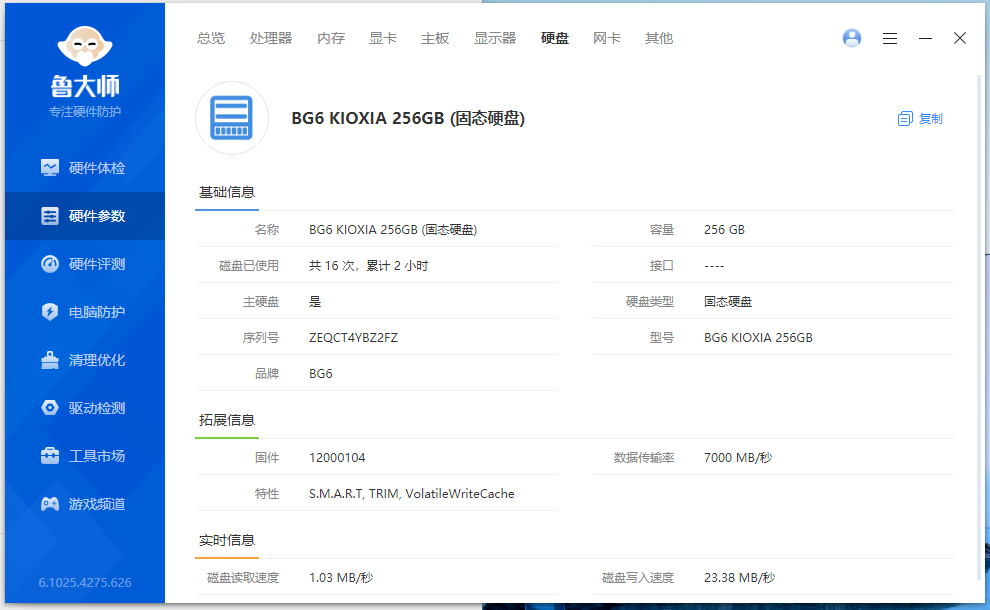Click the SSD drive icon next to BG6 KIOXIA

point(232,118)
